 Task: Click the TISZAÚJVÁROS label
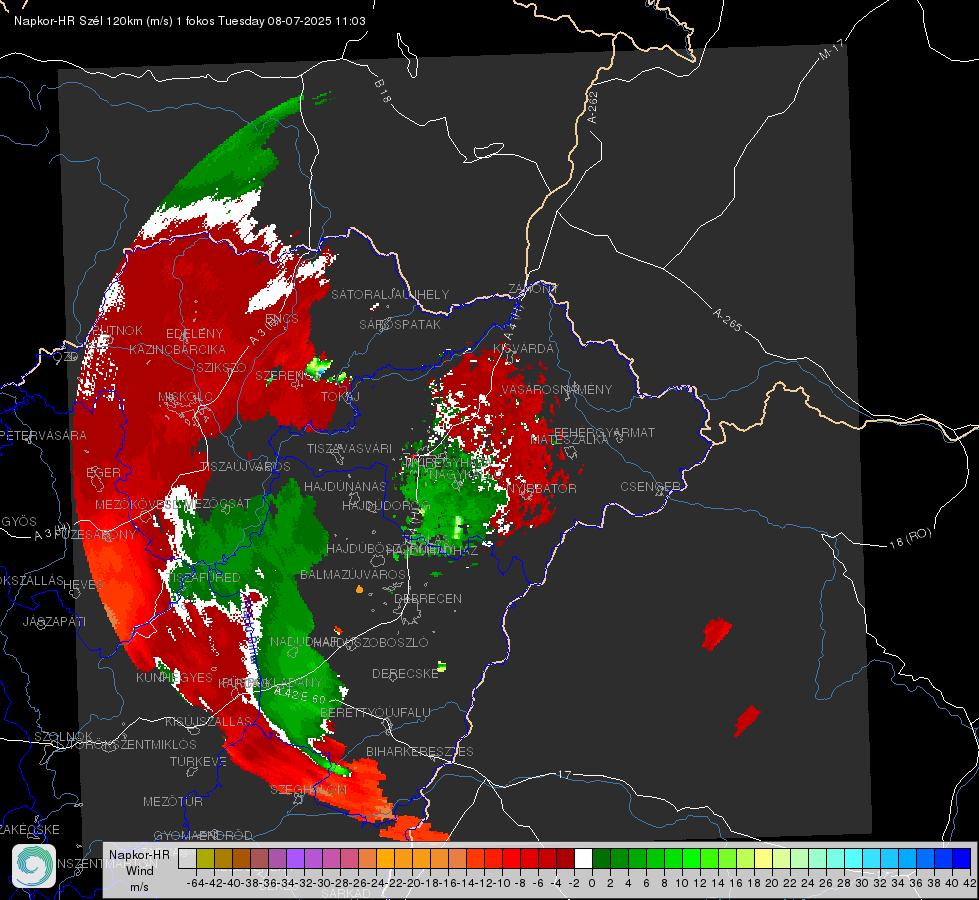(x=246, y=467)
